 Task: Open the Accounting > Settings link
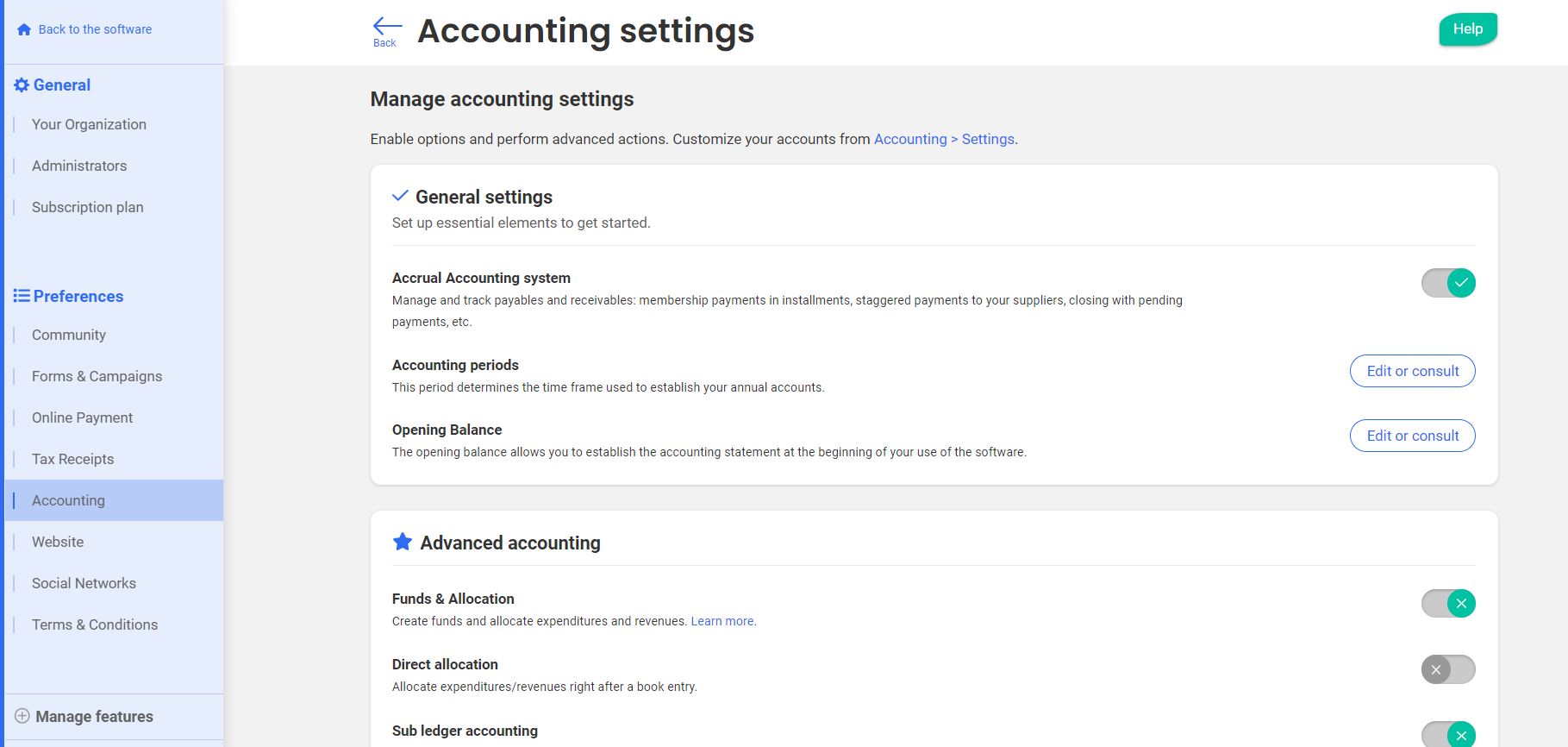[x=944, y=139]
